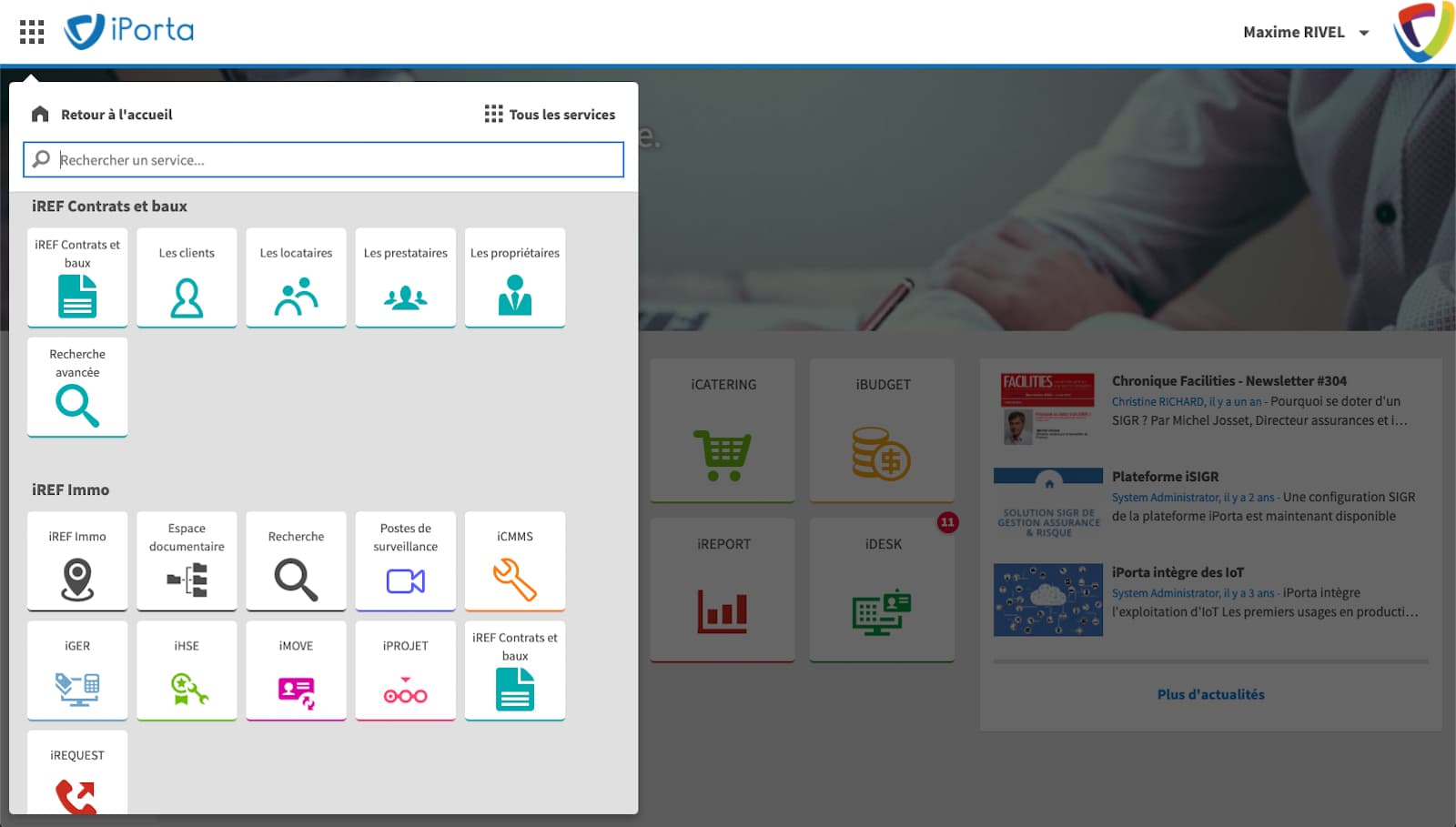This screenshot has width=1456, height=827.
Task: Open Tous les services
Action: 550,115
